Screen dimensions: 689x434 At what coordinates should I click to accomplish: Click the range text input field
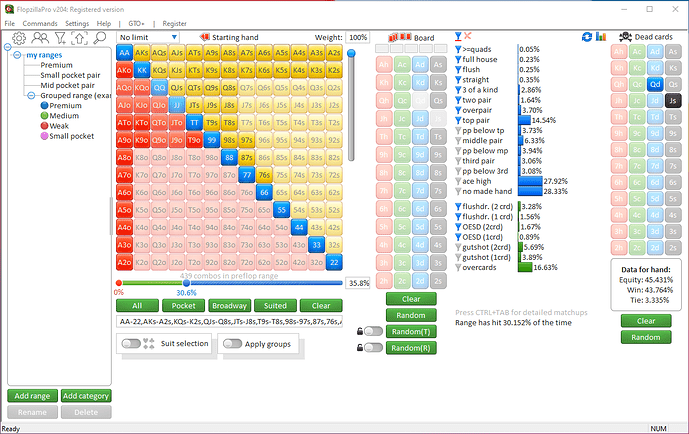229,322
